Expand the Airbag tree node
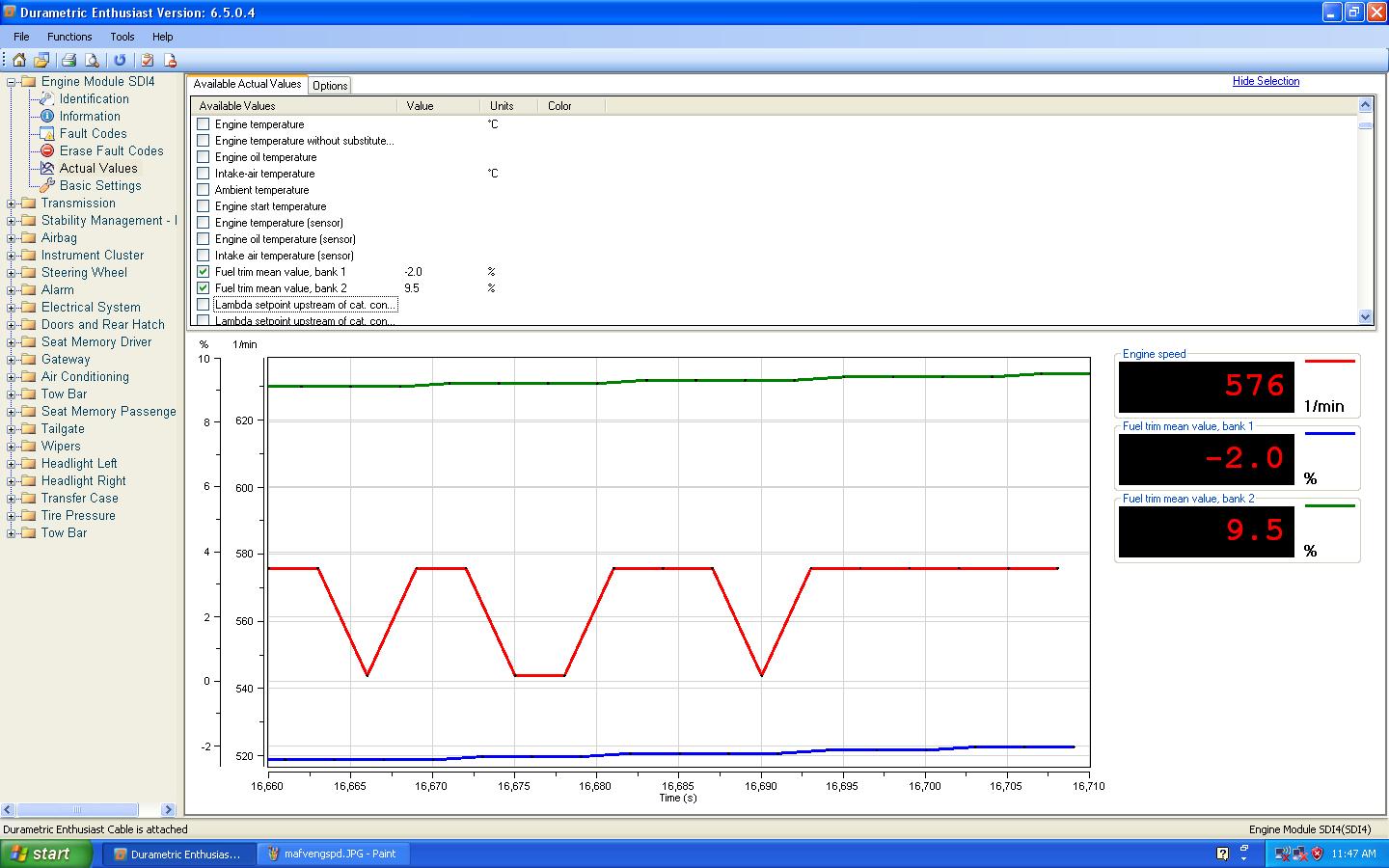 (x=11, y=238)
